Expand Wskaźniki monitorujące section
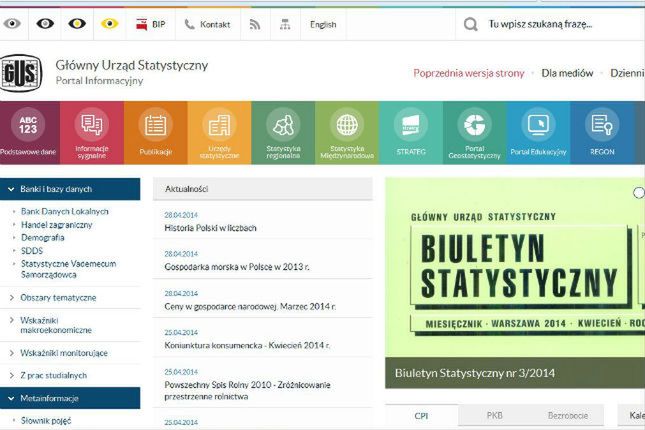 click(x=64, y=353)
